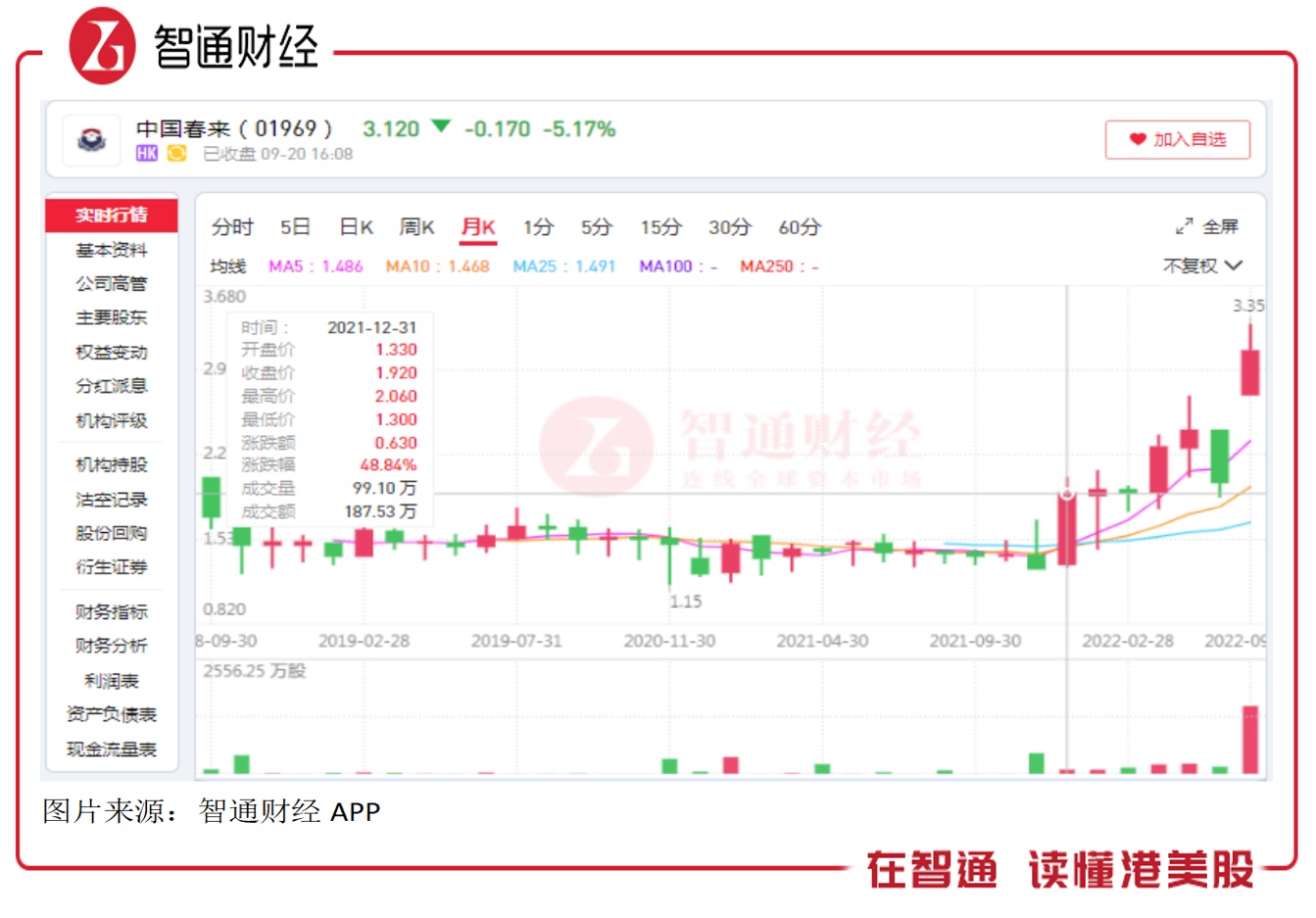Open 财务分析 in the sidebar
1316x918 pixels.
(x=112, y=646)
